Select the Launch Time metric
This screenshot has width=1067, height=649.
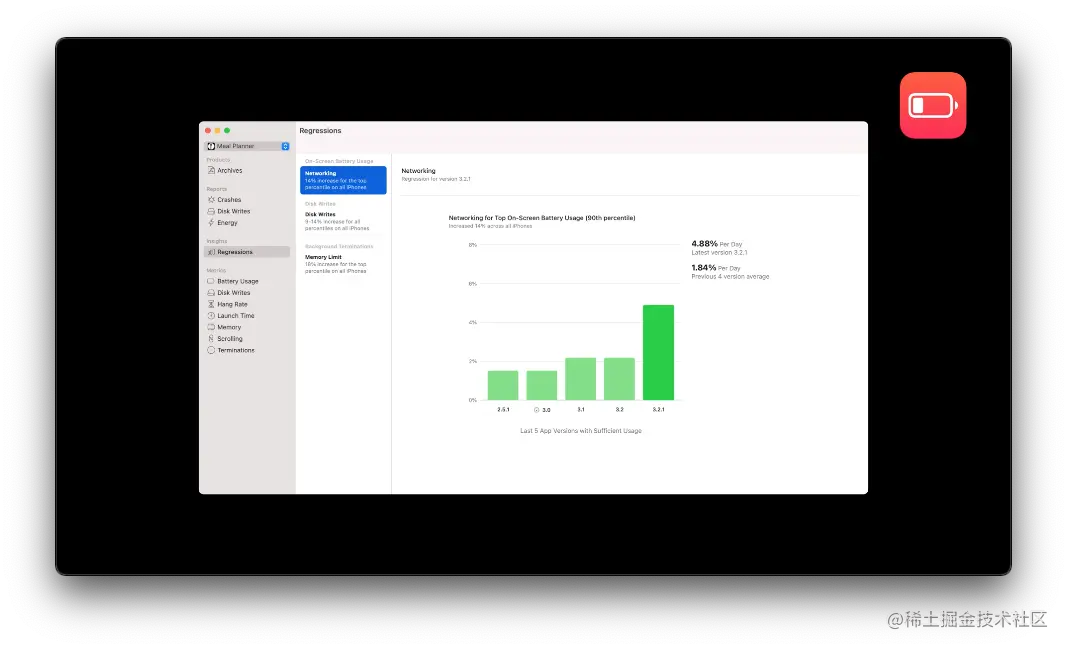coord(231,316)
